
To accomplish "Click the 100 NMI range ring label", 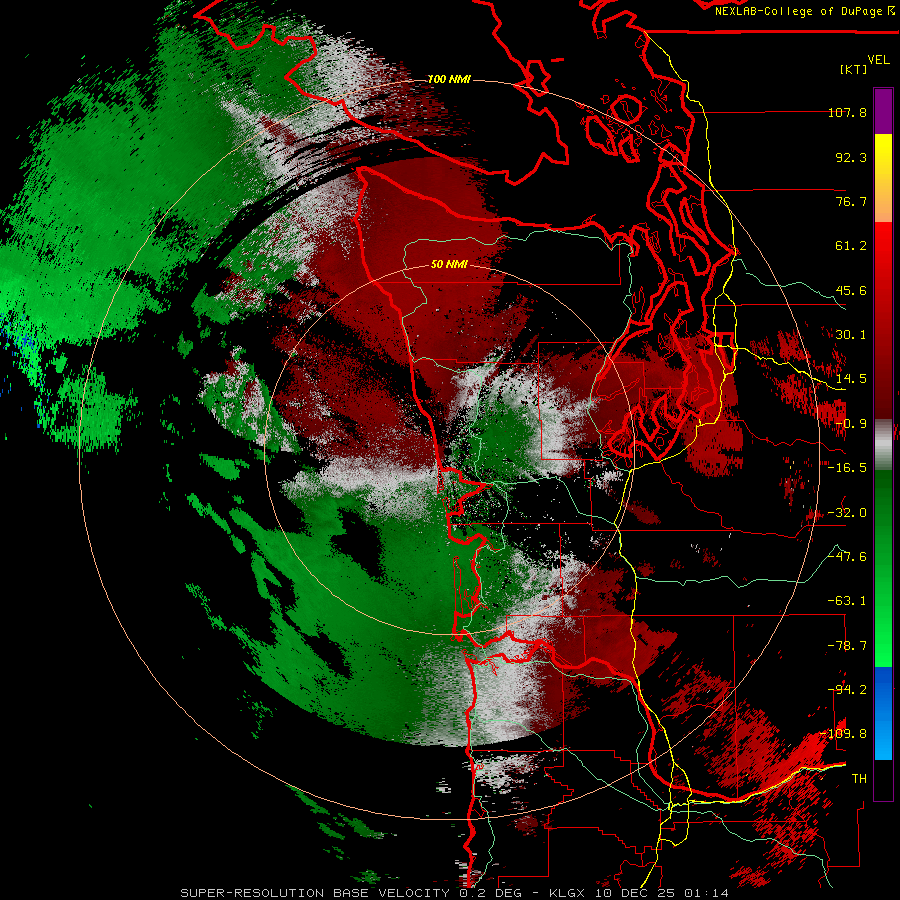I will (449, 79).
